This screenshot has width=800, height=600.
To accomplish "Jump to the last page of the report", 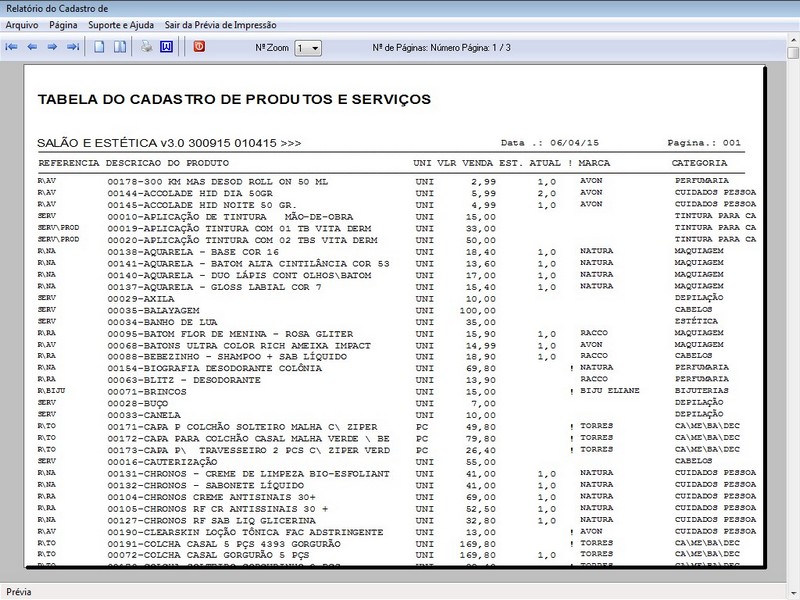I will 73,47.
